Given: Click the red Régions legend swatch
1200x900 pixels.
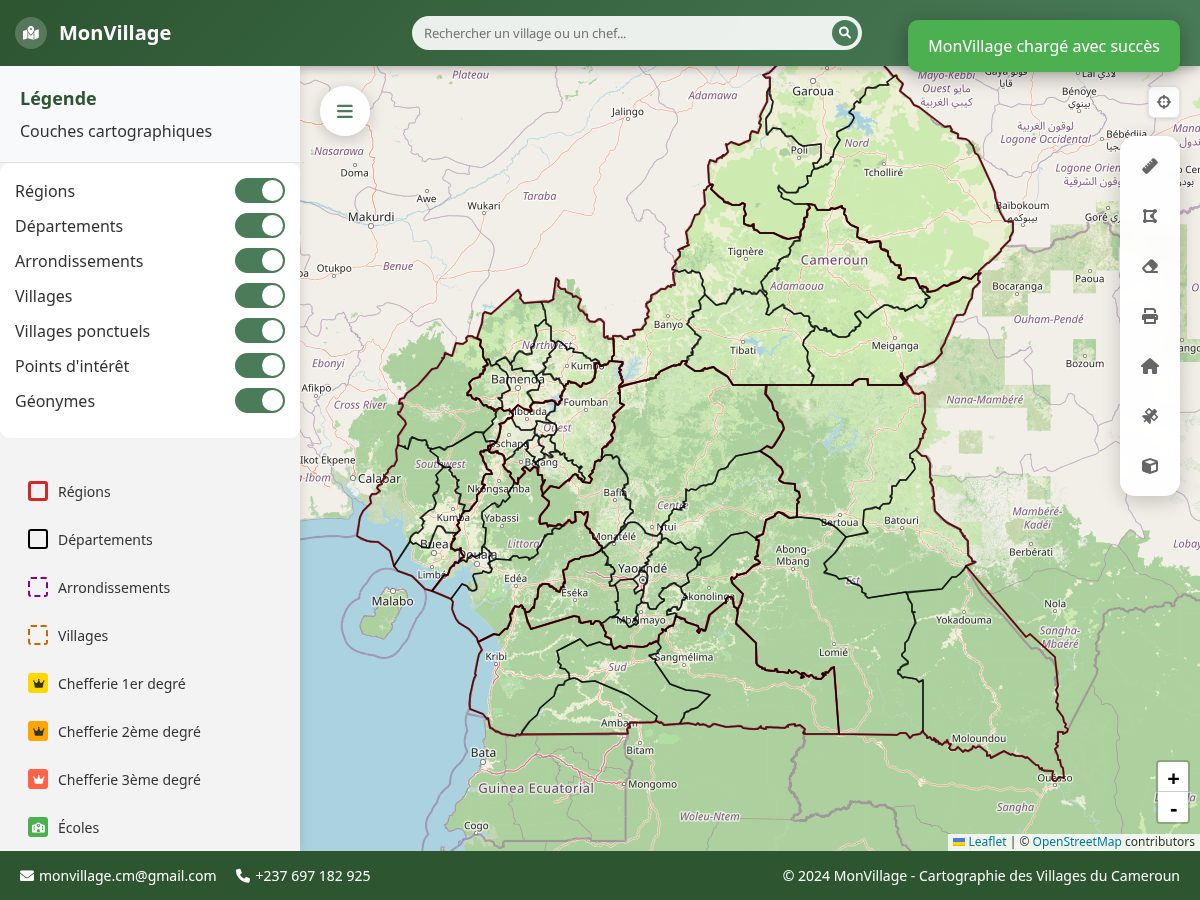Looking at the screenshot, I should click(38, 492).
